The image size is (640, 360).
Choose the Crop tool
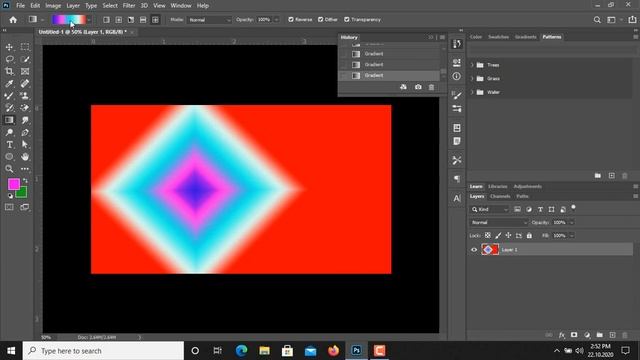pos(9,71)
